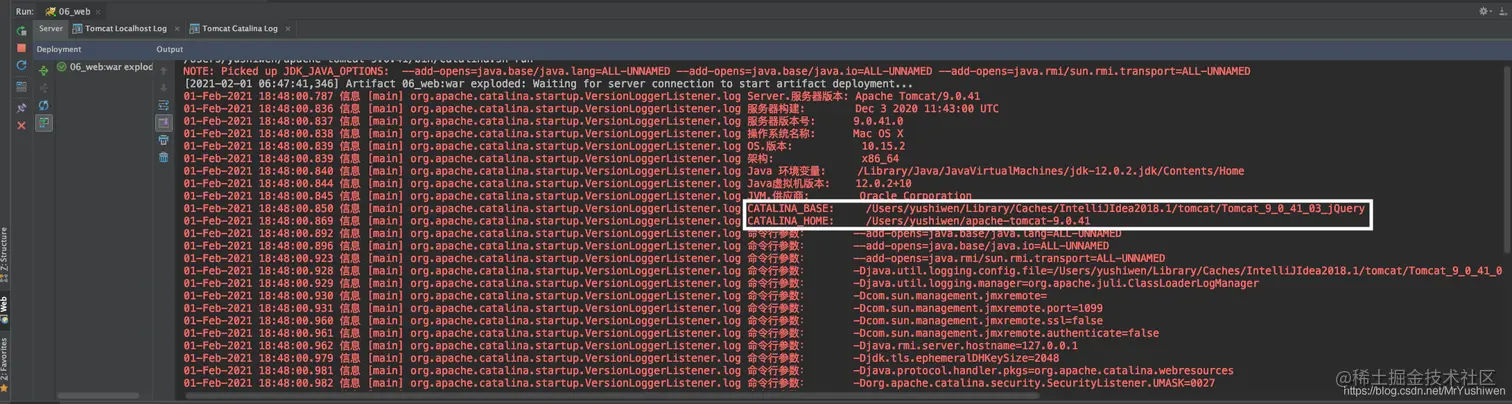Open the Run panel gear settings
The height and width of the screenshot is (404, 1512).
[x=1485, y=11]
